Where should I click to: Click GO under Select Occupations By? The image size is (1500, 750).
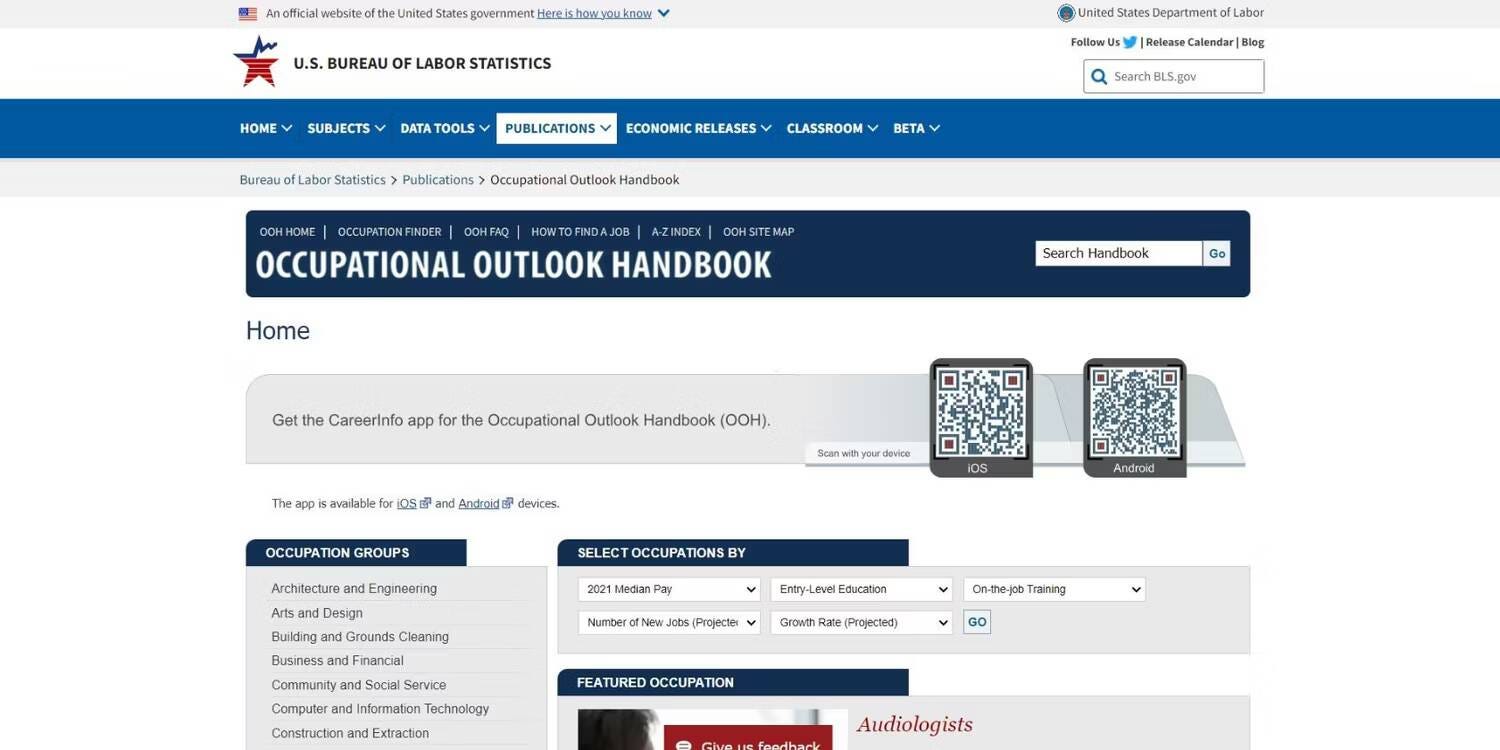[977, 622]
